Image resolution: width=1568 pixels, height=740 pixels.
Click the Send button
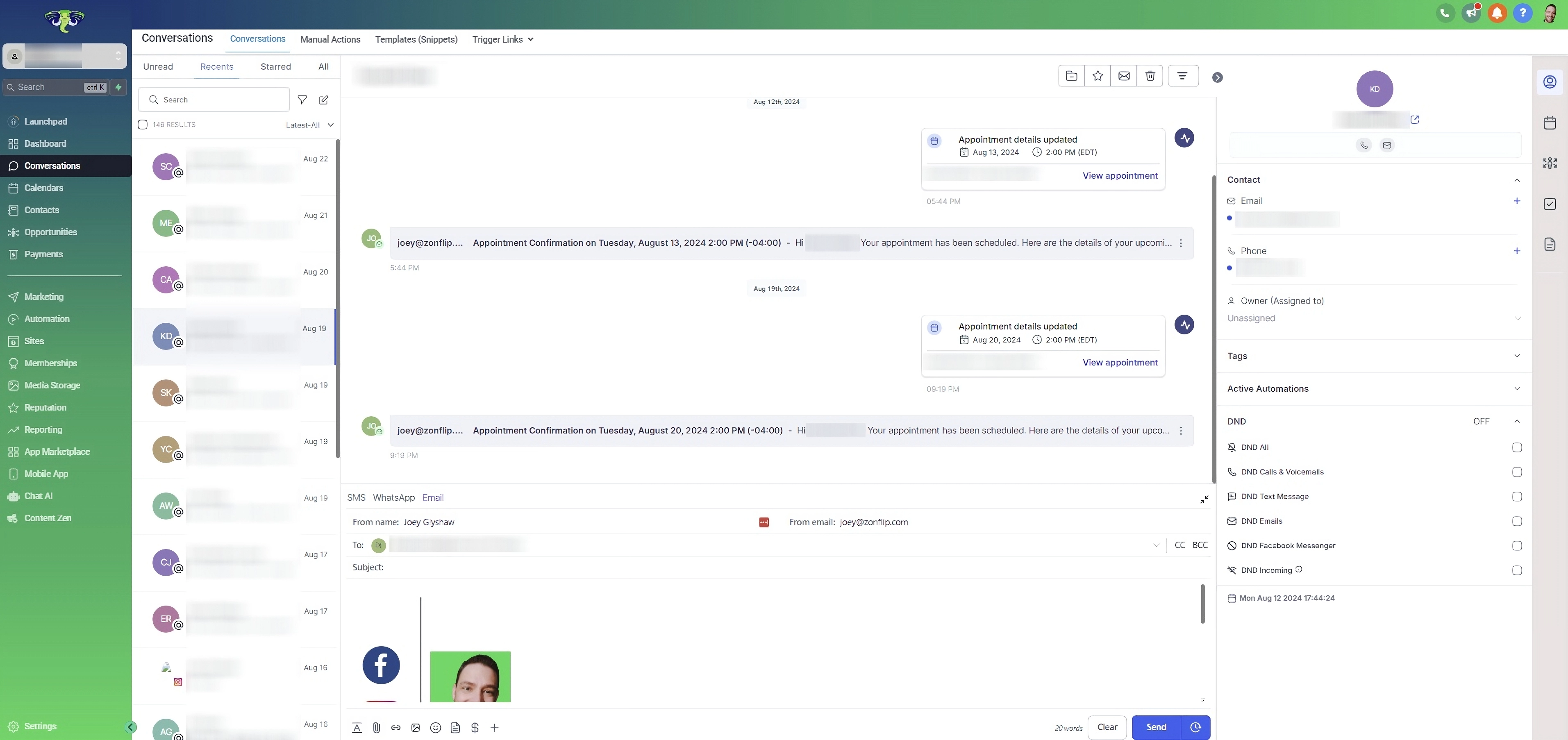click(1156, 727)
